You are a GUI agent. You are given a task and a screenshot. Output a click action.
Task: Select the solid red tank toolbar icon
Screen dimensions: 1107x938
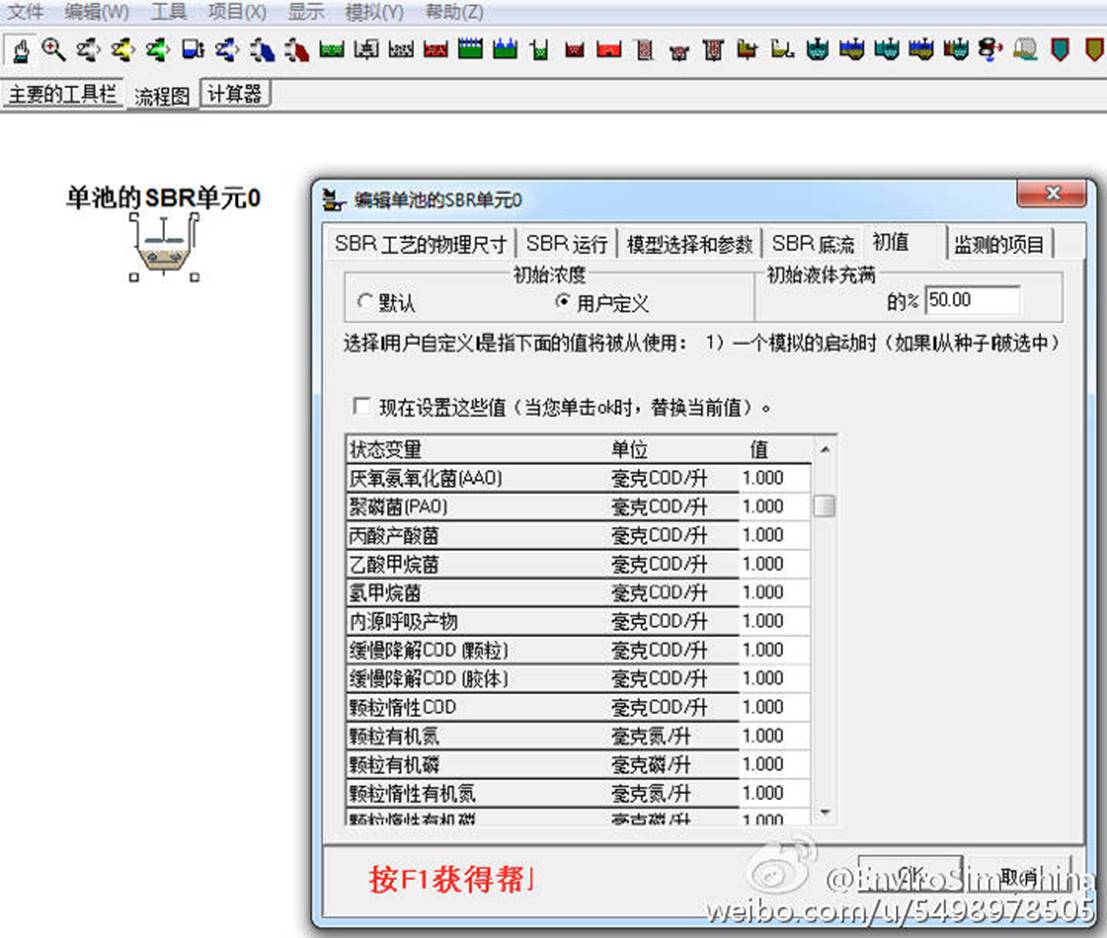609,49
